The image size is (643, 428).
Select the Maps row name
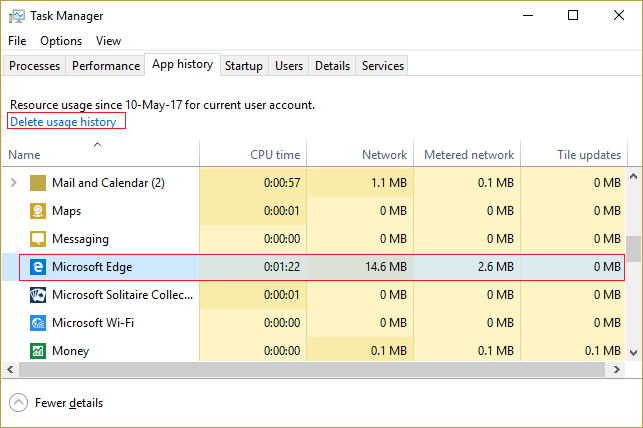point(66,211)
